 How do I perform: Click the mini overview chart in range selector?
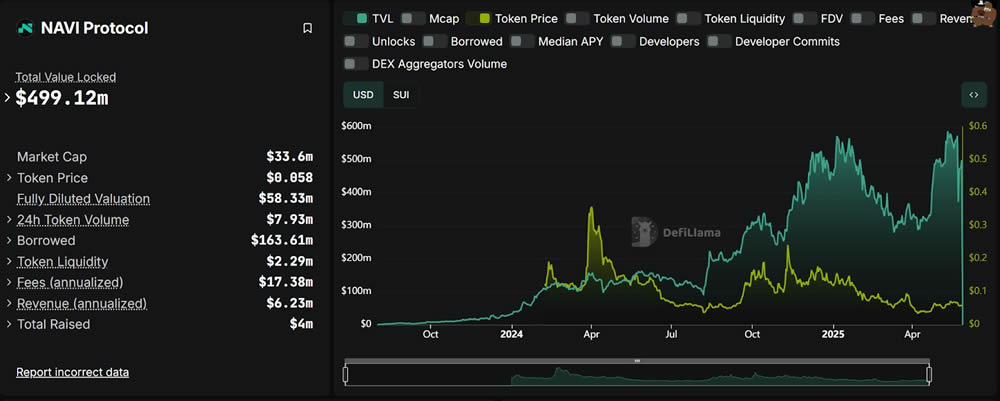[x=637, y=375]
